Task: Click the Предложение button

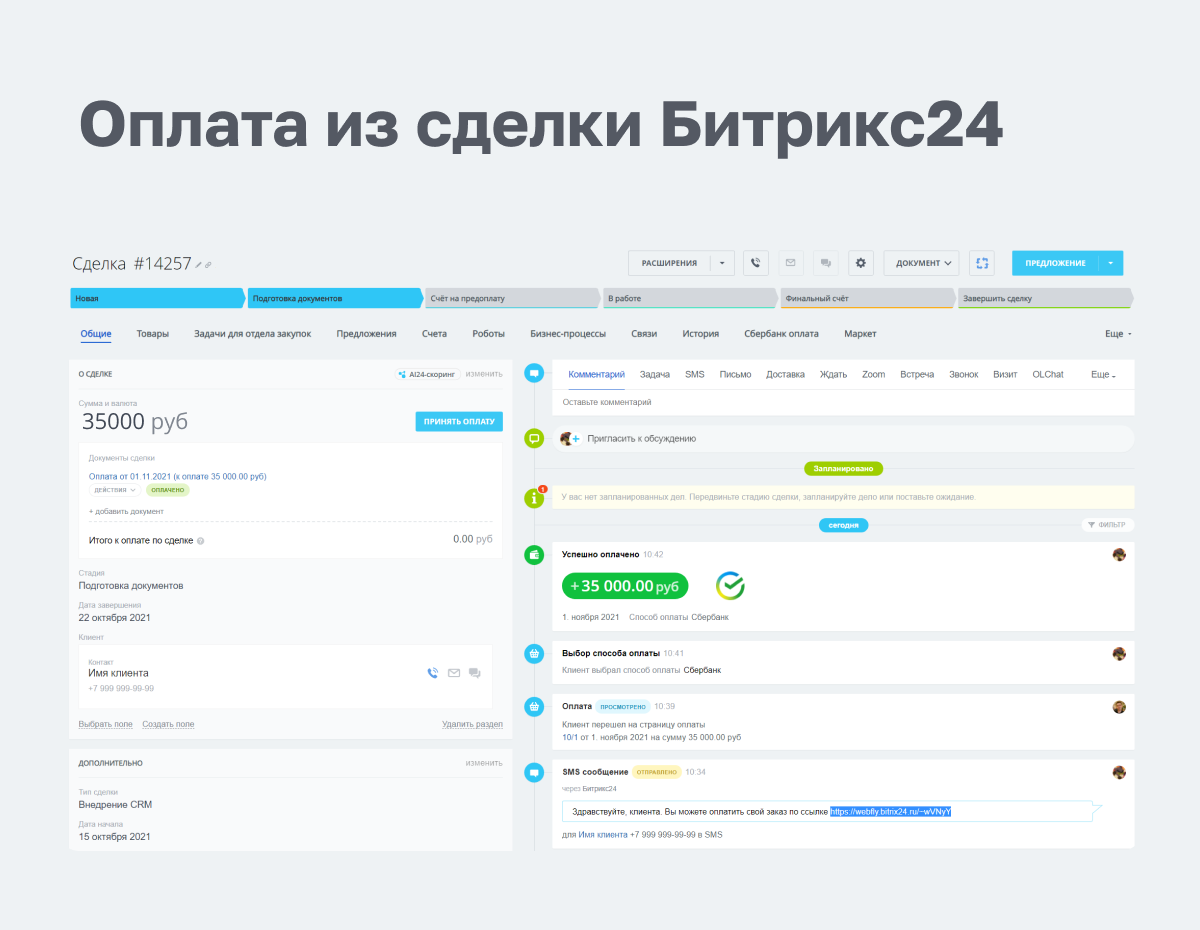Action: 1055,263
